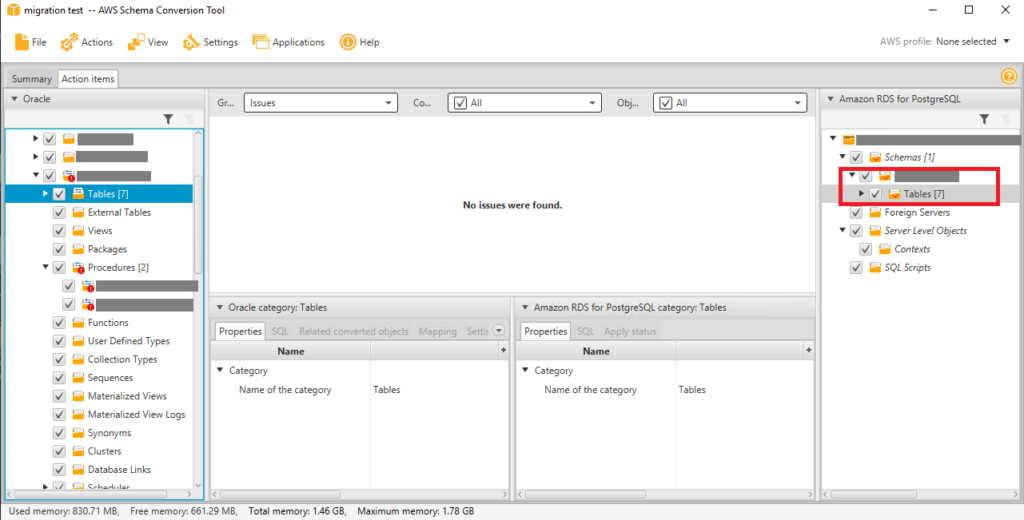This screenshot has width=1024, height=520.
Task: Toggle the Functions checkbox
Action: click(x=59, y=323)
